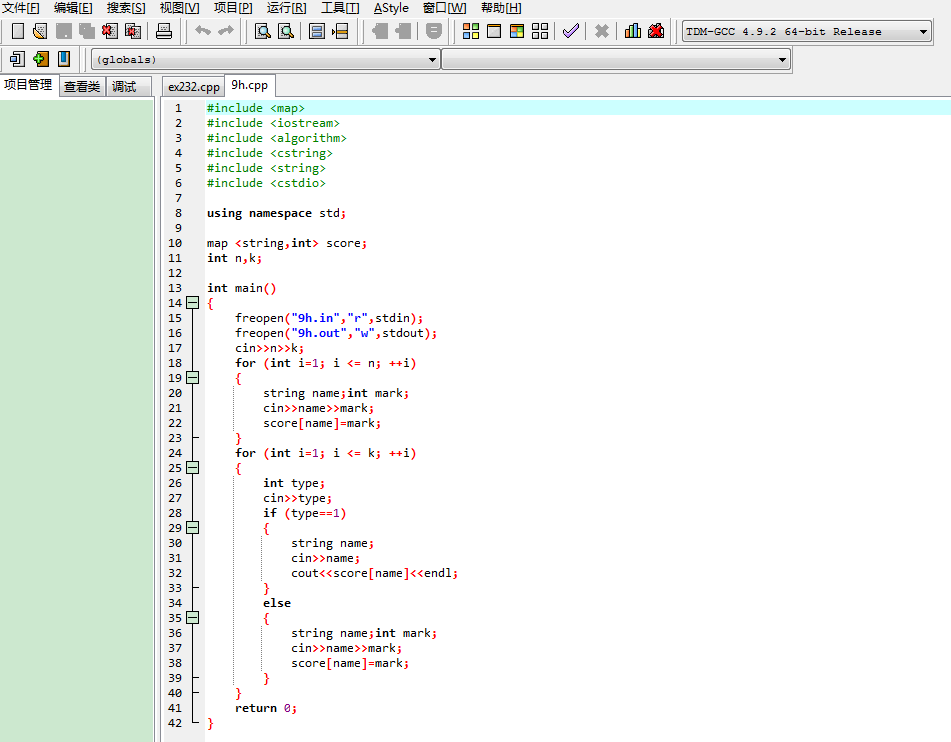Collapse the first for loop fold at line 19
The height and width of the screenshot is (742, 951).
[x=192, y=378]
